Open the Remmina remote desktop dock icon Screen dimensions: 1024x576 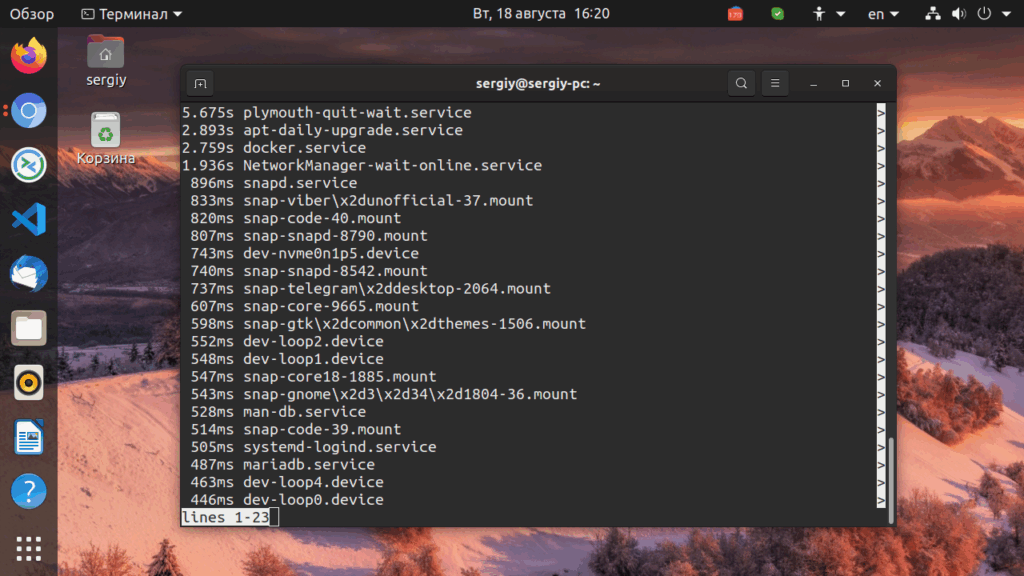tap(29, 165)
